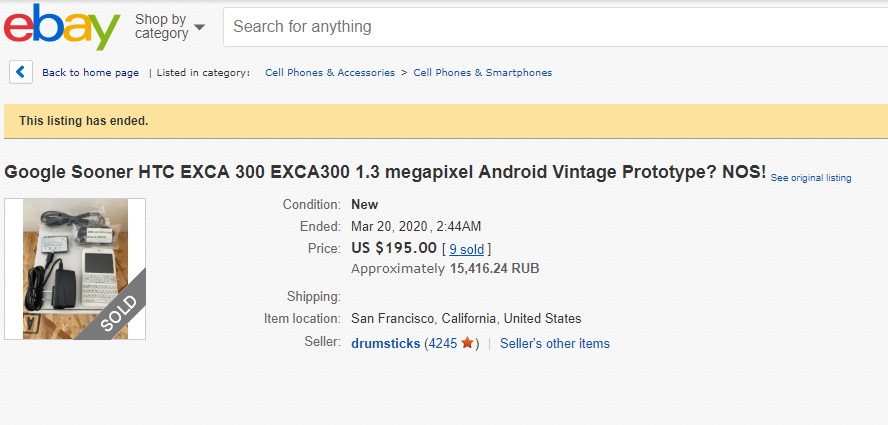Click the listing title heading
The width and height of the screenshot is (888, 425).
pos(385,172)
